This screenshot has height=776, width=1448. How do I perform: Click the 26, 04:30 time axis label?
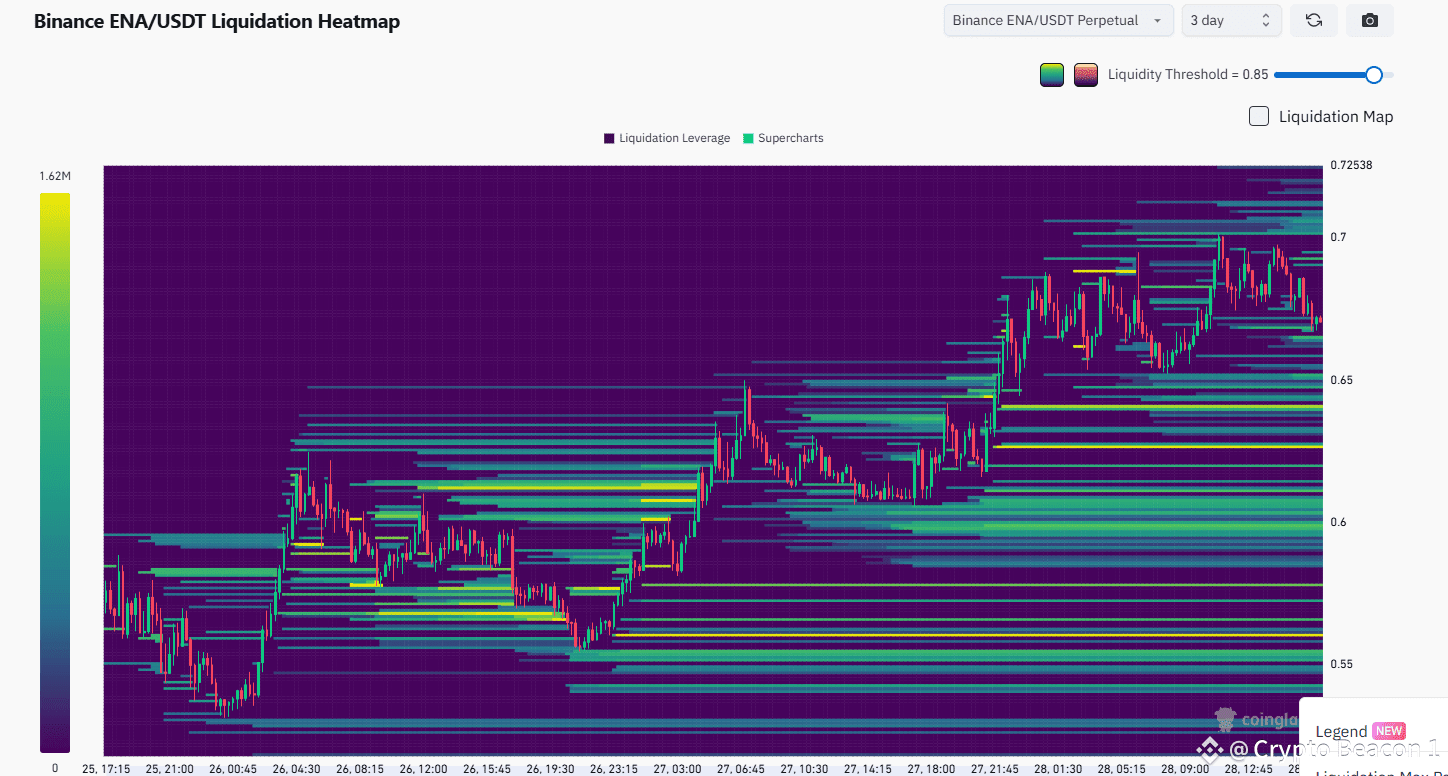tap(296, 769)
